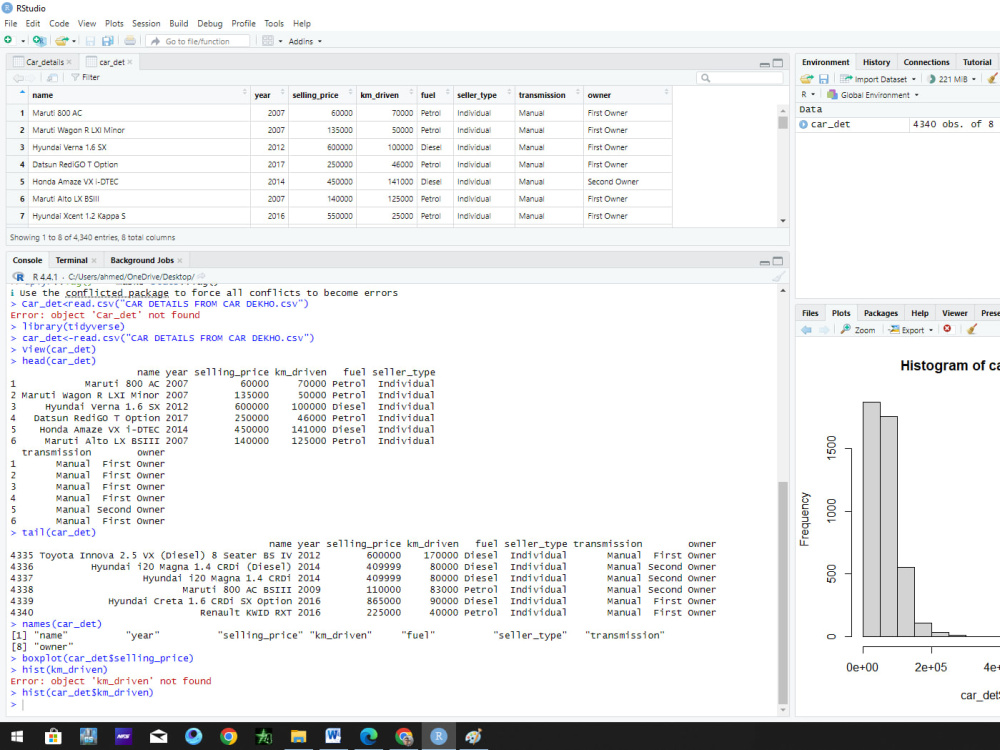Switch to the History tab

point(876,62)
